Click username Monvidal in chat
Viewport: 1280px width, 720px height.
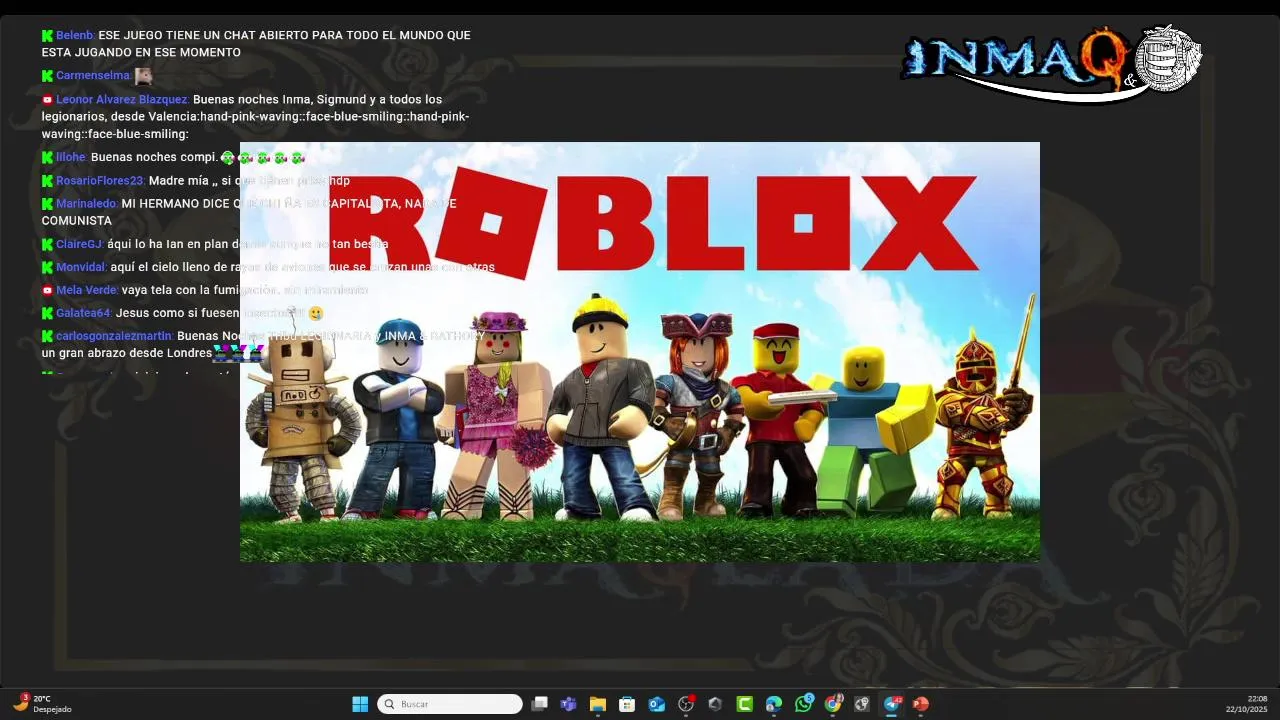(x=81, y=267)
